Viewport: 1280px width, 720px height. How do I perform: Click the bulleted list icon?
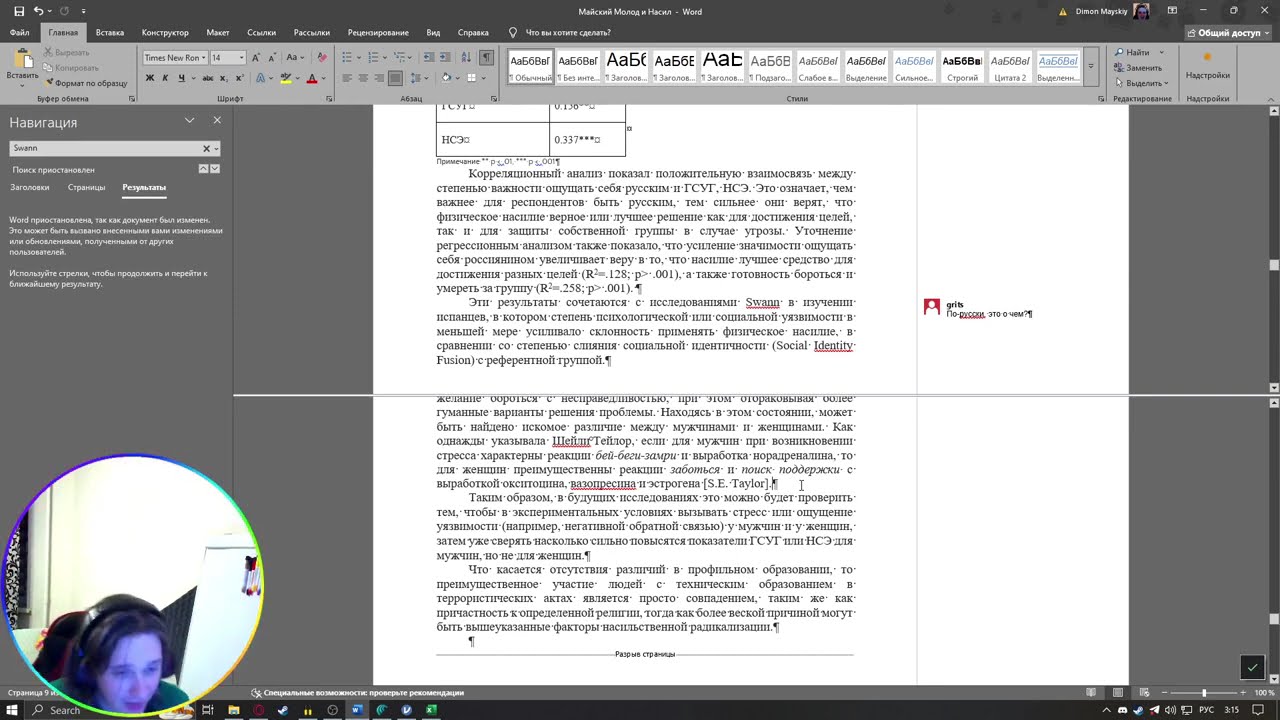pyautogui.click(x=348, y=58)
